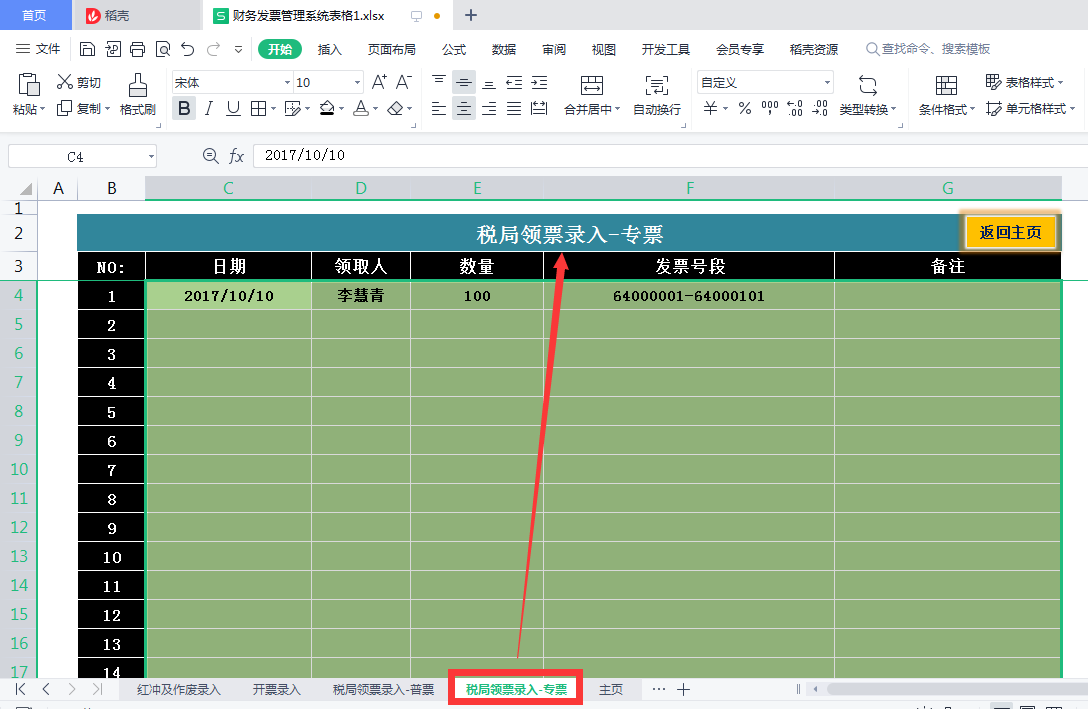1088x709 pixels.
Task: Open the 红冲及作废录入 sheet tab
Action: tap(178, 690)
